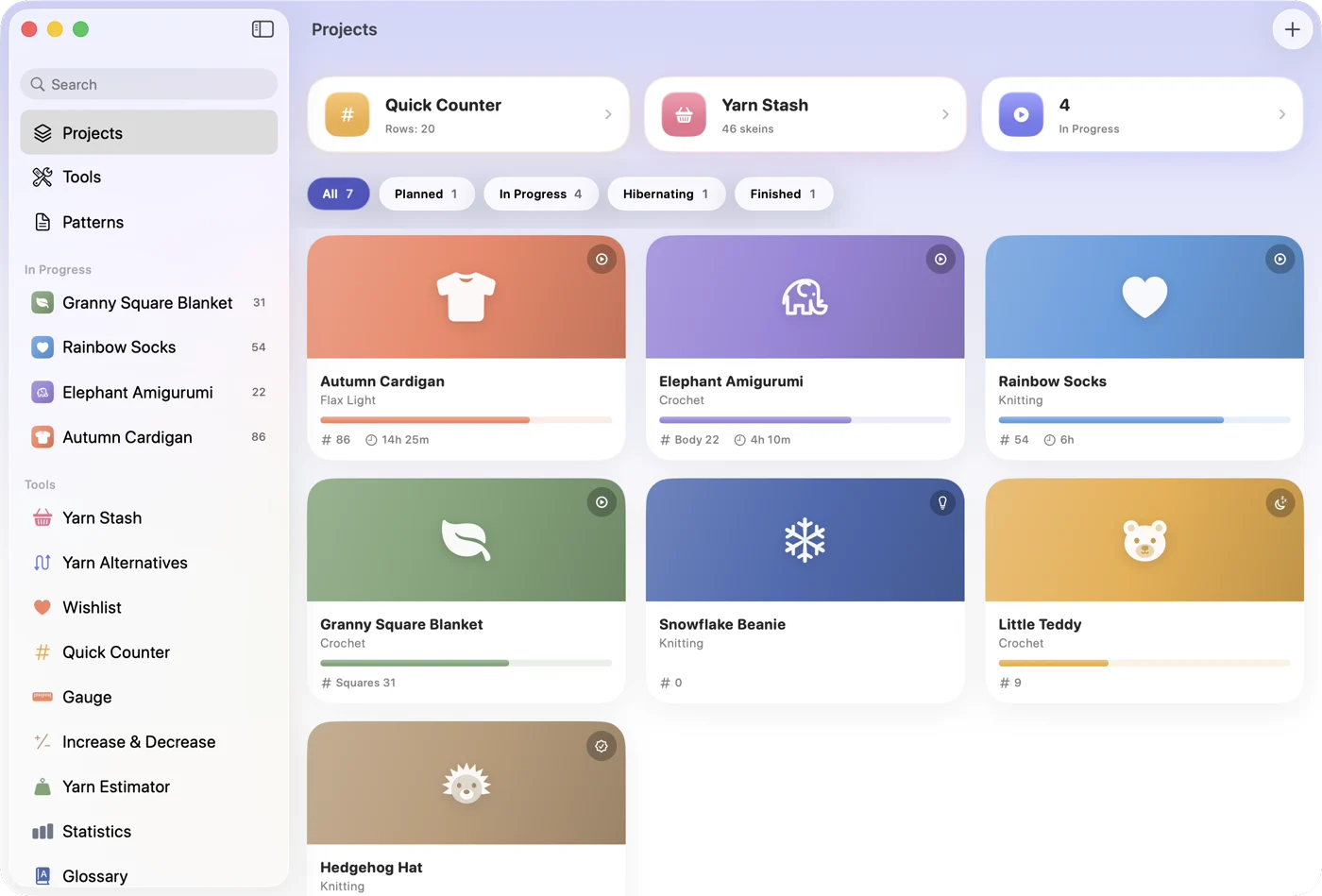
Task: Click status badge on Rainbow Socks card
Action: [x=1280, y=259]
